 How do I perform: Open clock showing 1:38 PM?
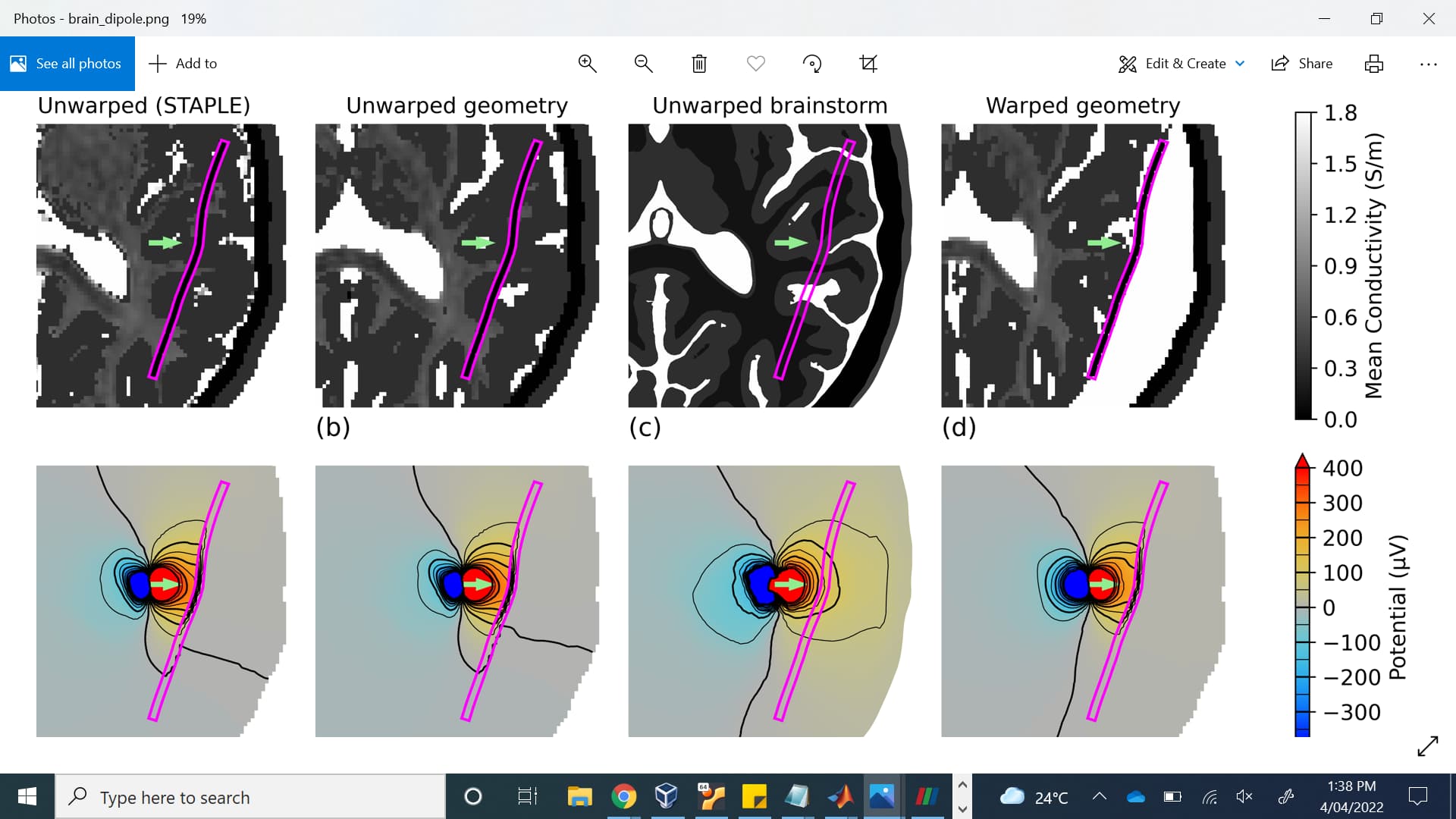pyautogui.click(x=1351, y=797)
